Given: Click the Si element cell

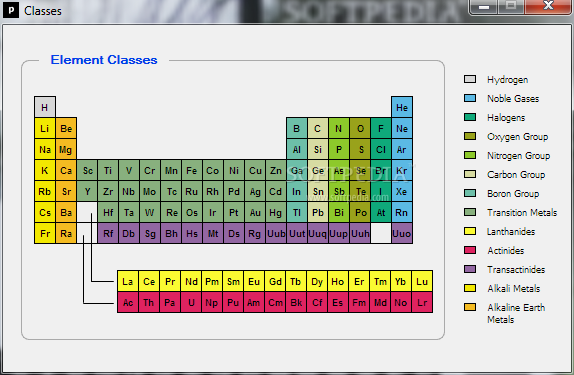Looking at the screenshot, I should click(318, 149).
